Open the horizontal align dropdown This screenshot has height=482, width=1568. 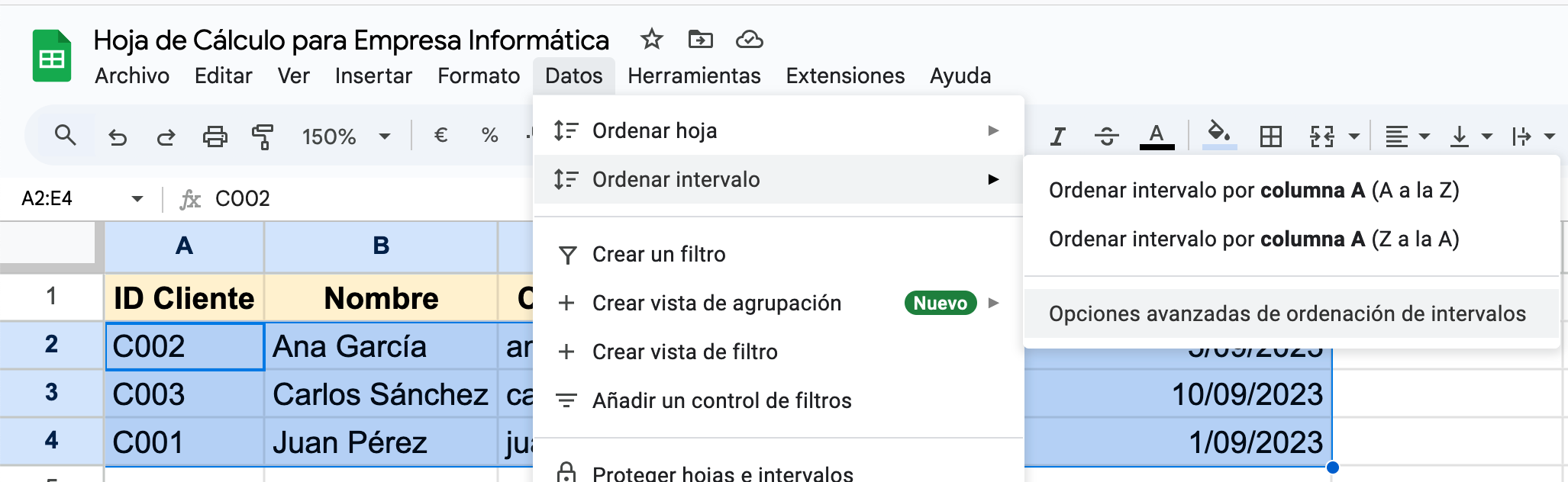point(1407,137)
